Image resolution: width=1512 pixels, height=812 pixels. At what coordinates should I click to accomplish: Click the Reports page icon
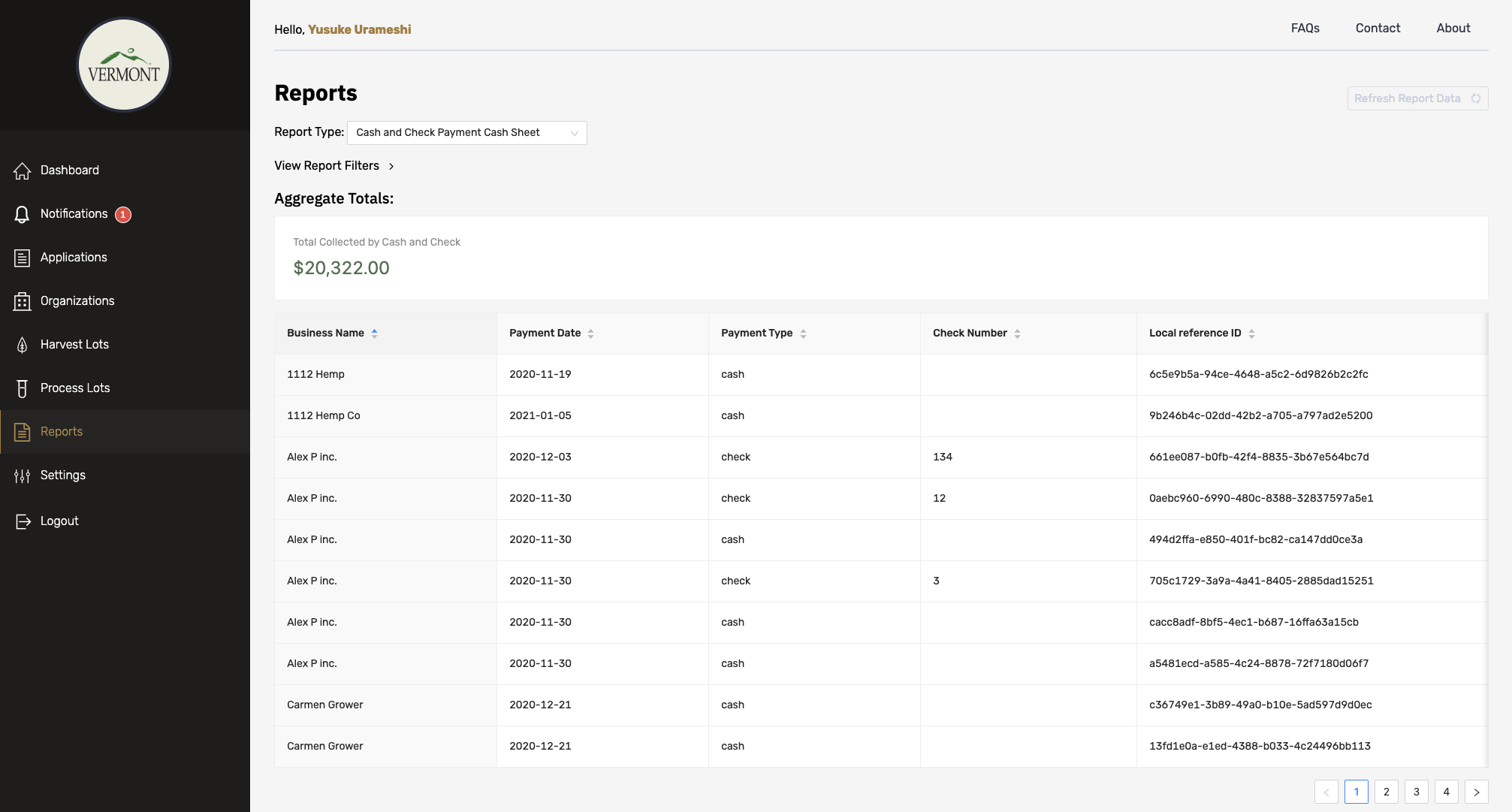[22, 432]
